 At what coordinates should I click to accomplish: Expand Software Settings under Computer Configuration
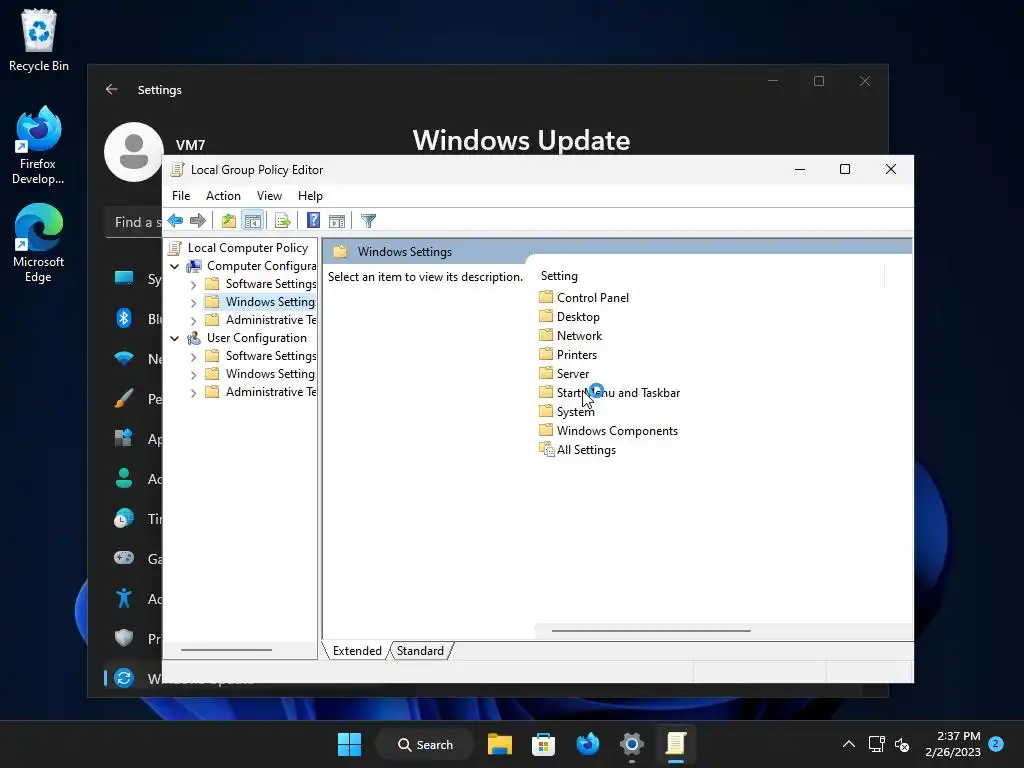[193, 285]
